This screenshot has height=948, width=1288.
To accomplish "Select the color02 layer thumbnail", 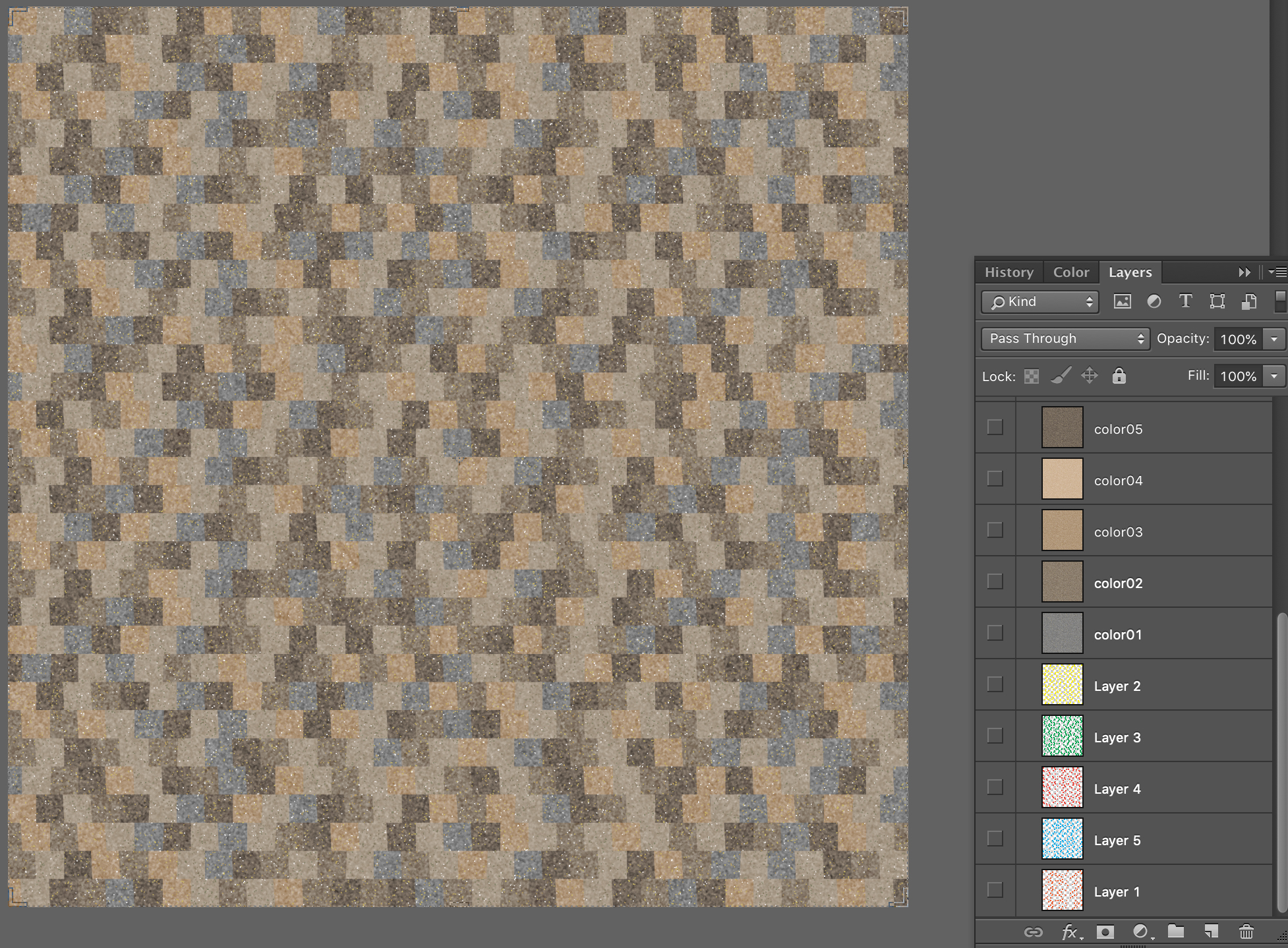I will point(1062,581).
